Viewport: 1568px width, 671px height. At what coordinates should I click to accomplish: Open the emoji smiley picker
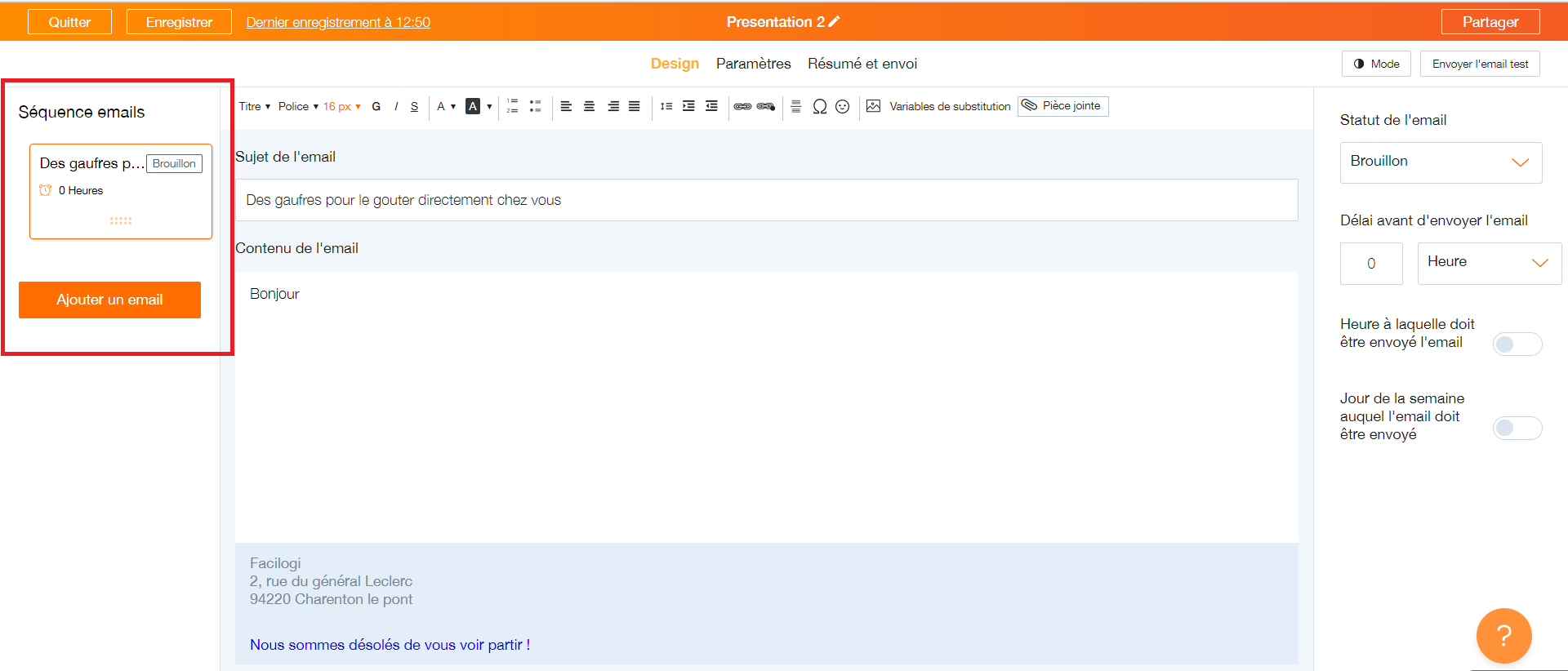(x=843, y=106)
